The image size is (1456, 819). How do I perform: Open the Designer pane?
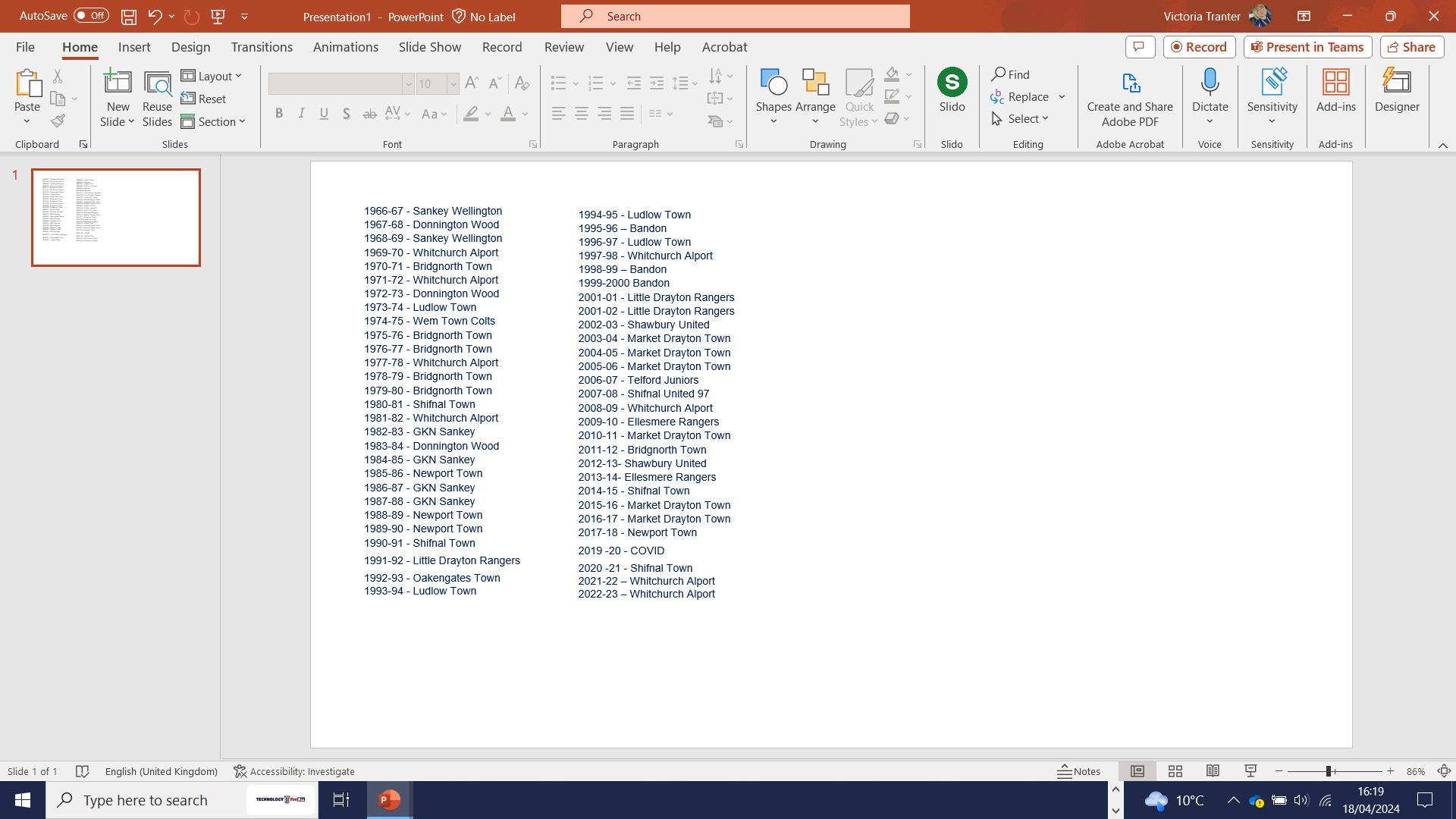pyautogui.click(x=1396, y=91)
